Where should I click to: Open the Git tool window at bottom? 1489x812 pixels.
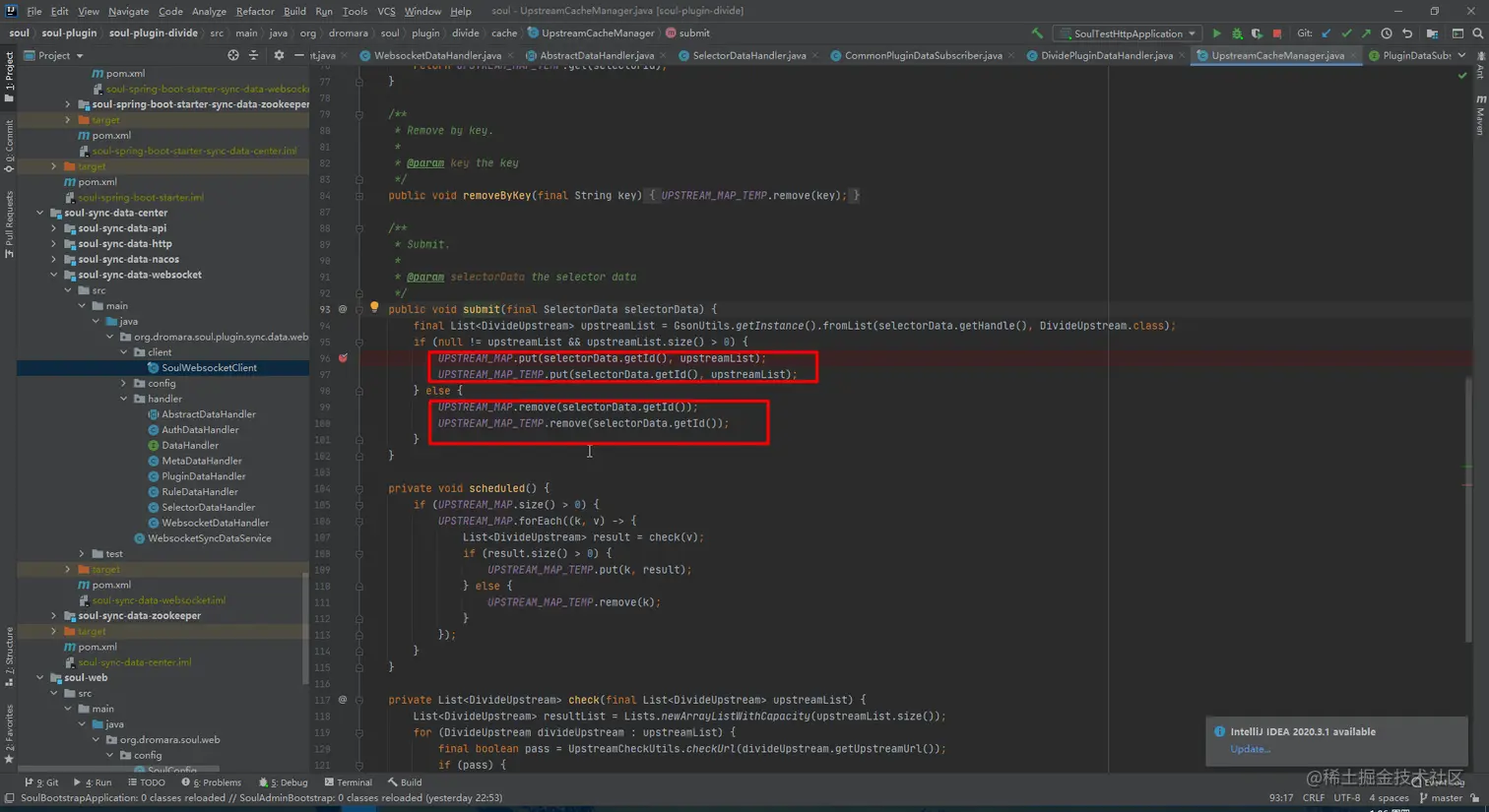click(x=42, y=782)
